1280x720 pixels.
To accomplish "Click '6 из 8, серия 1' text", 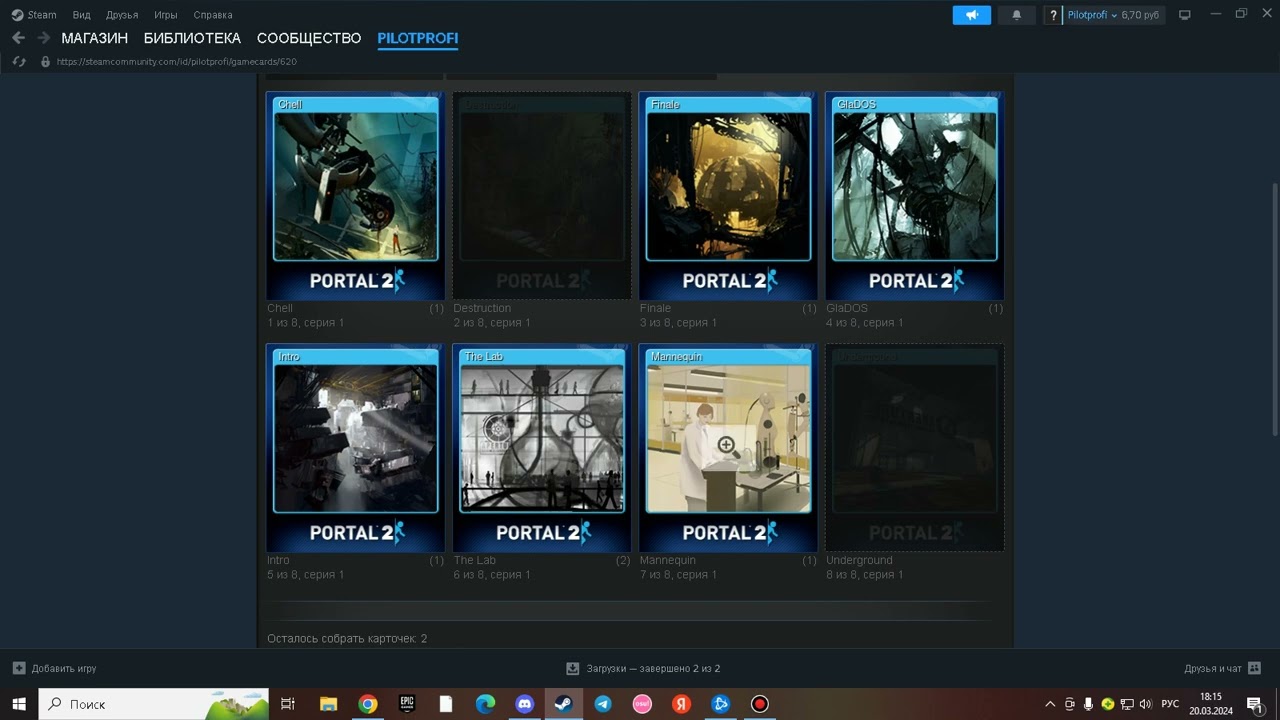I will 492,575.
